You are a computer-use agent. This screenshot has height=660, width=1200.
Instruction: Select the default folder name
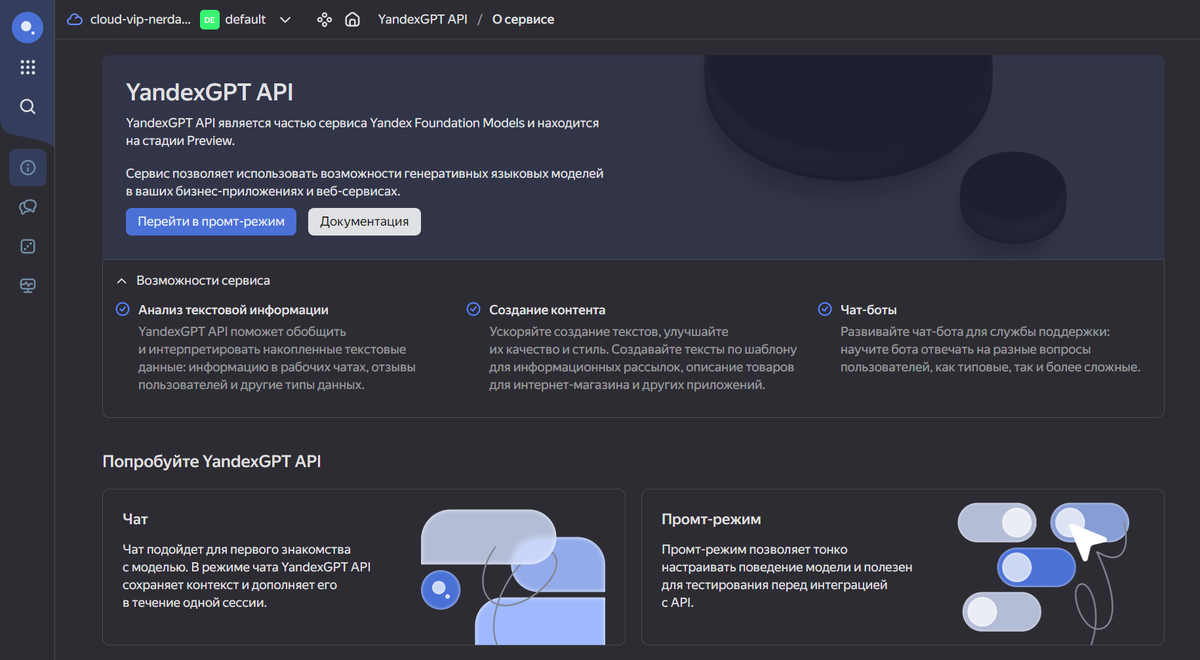pyautogui.click(x=246, y=19)
